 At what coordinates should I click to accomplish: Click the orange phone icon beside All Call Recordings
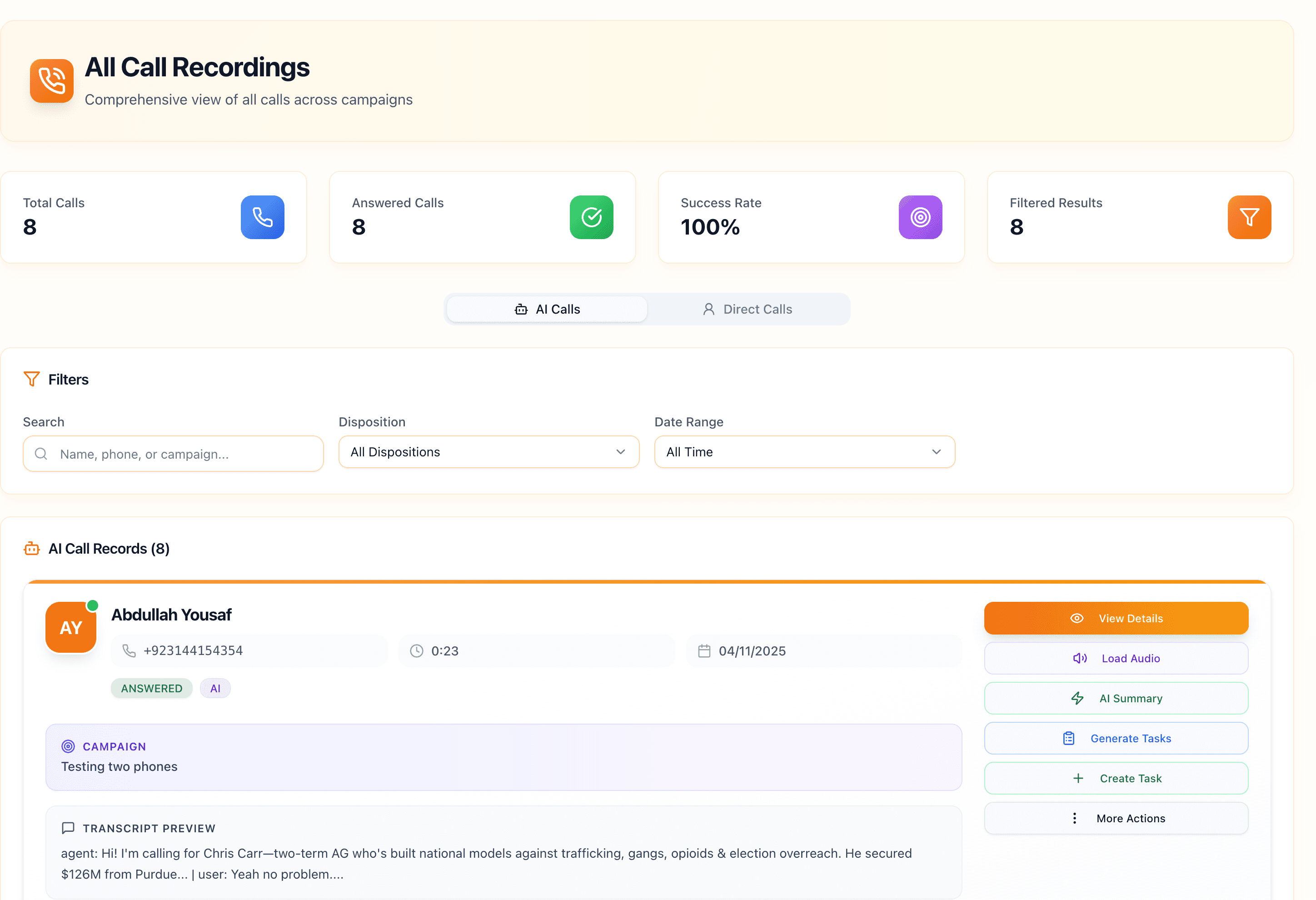51,81
